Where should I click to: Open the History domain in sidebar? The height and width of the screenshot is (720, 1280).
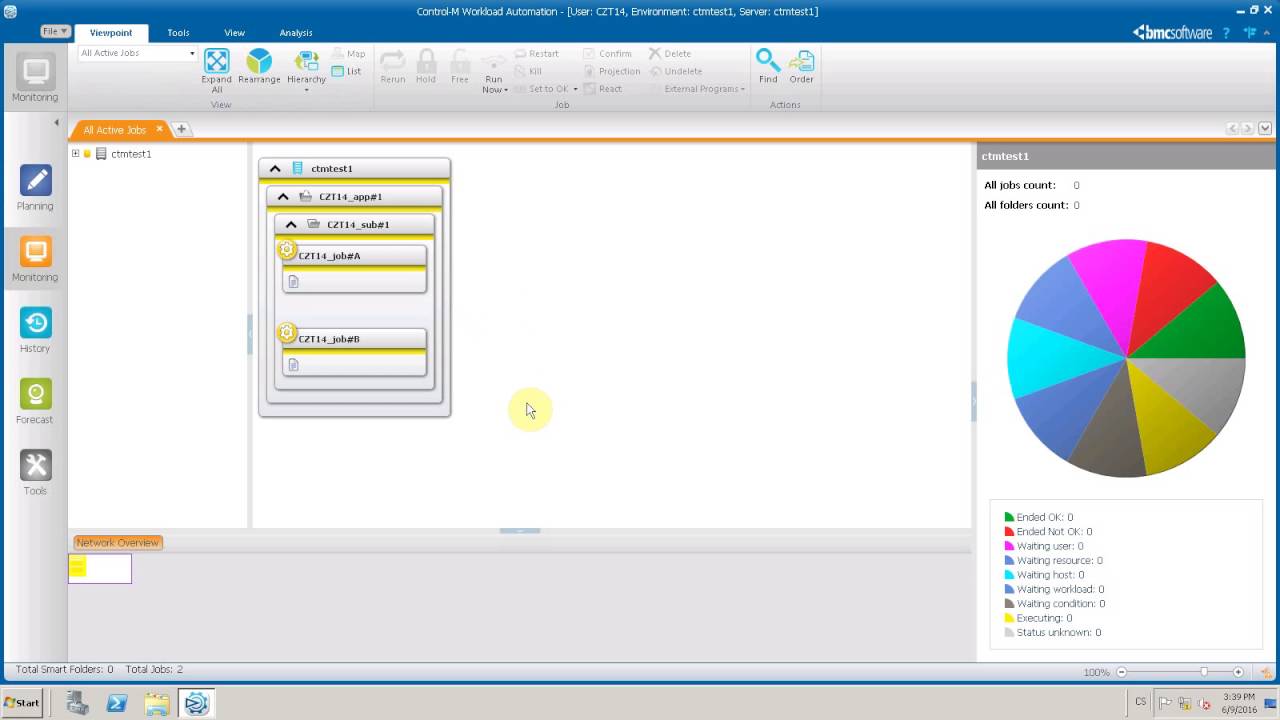35,330
